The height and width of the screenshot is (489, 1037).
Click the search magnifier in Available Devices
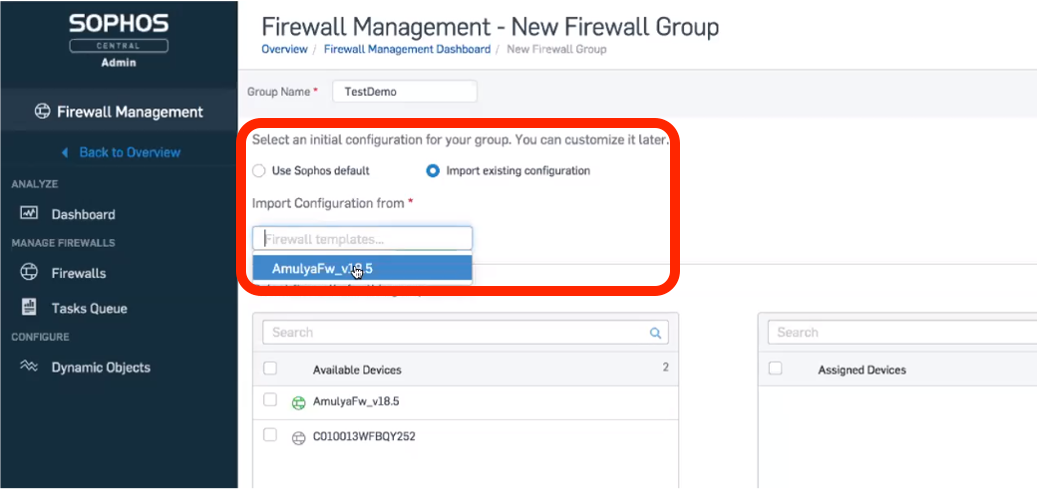pyautogui.click(x=656, y=333)
